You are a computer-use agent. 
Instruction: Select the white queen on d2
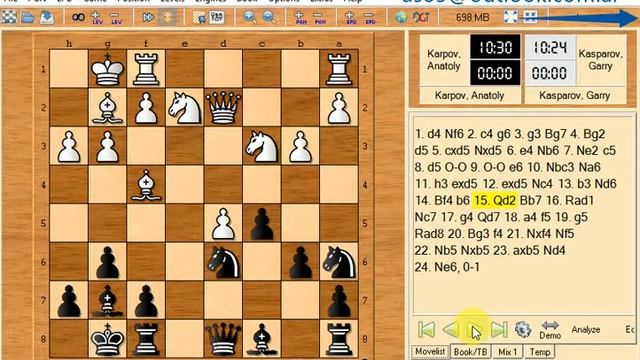[x=223, y=107]
